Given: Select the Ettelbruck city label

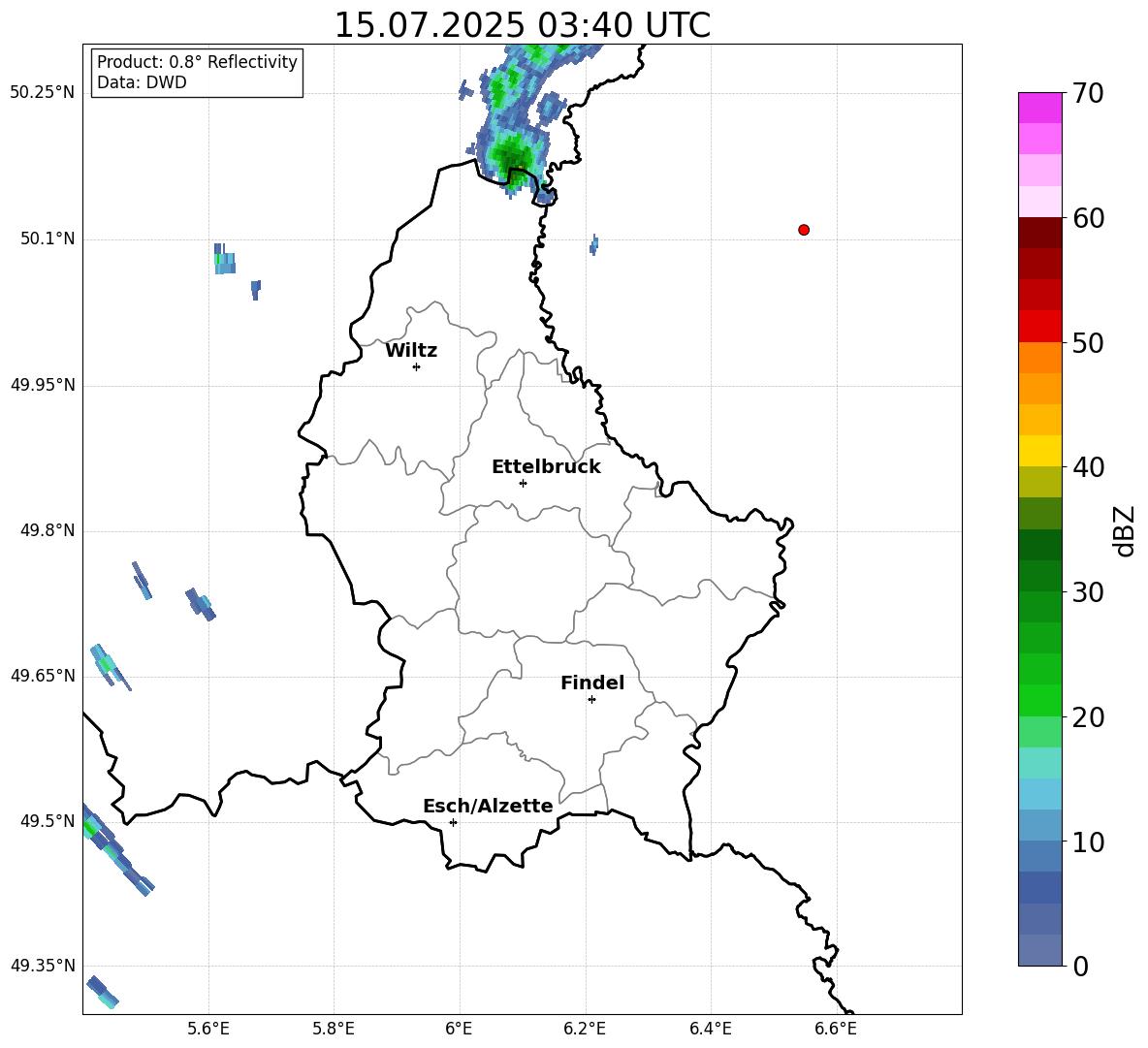Looking at the screenshot, I should point(546,467).
